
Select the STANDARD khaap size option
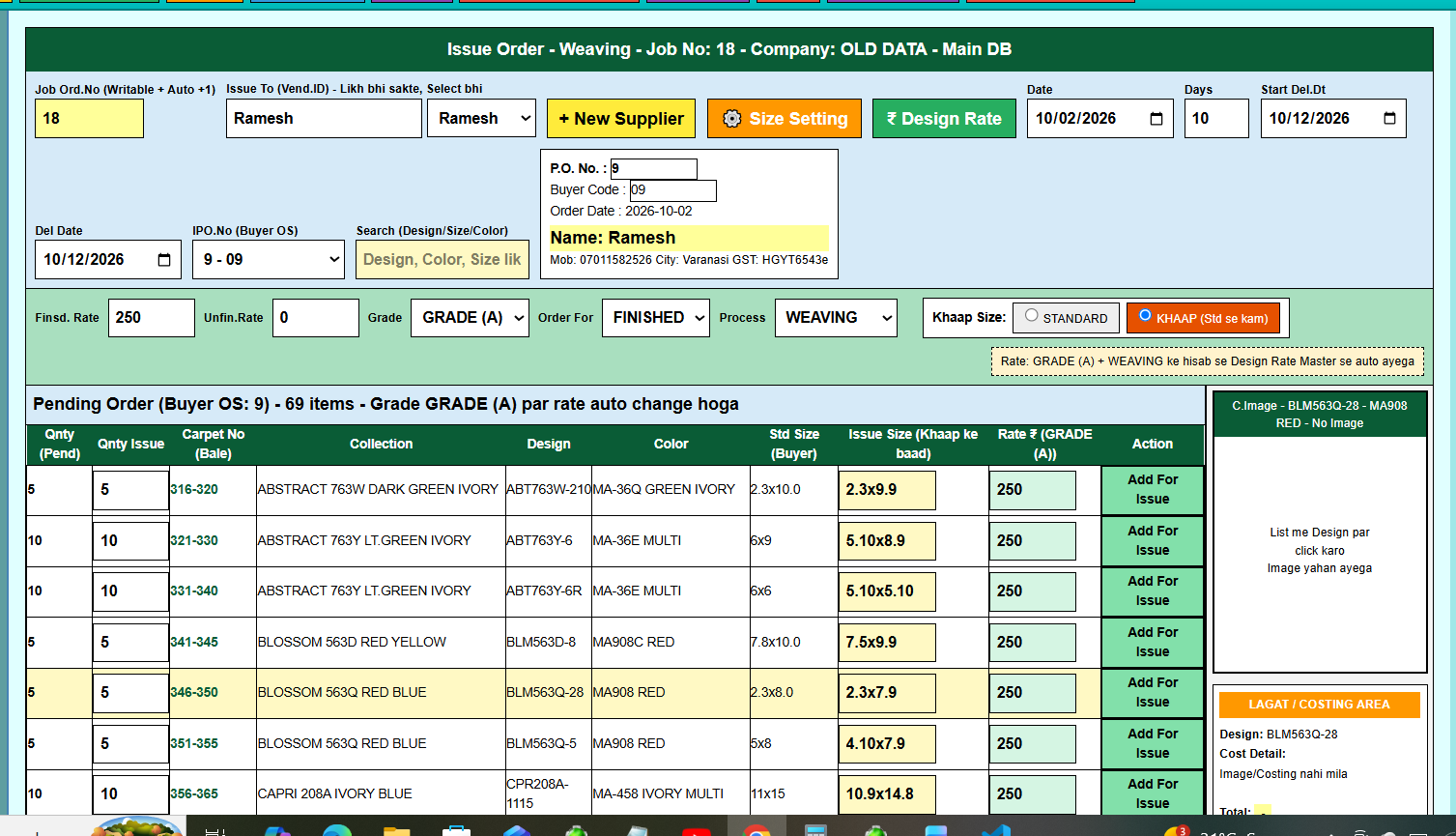[1032, 316]
